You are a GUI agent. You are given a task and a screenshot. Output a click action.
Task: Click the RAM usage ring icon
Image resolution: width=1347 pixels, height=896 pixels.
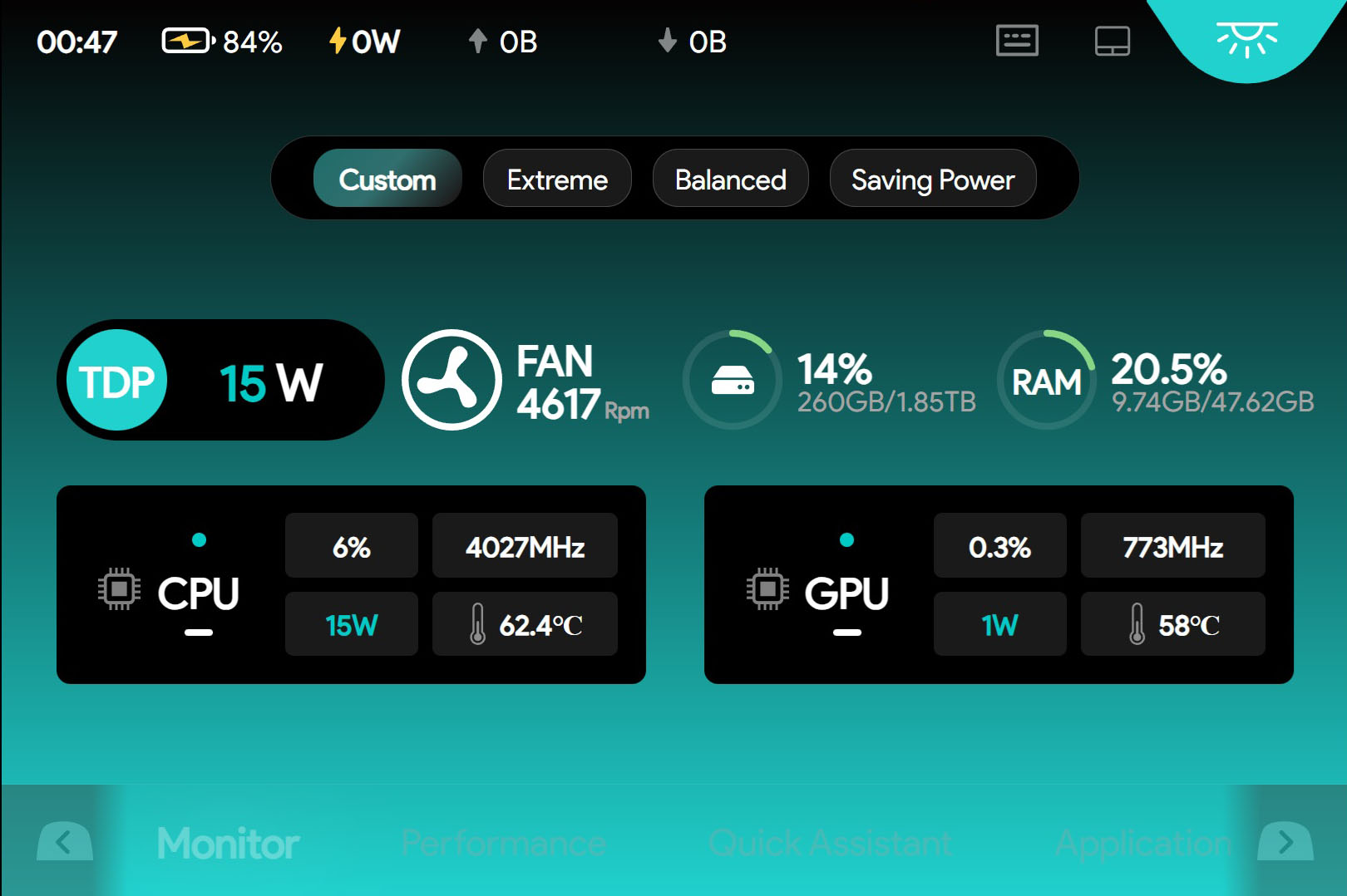1046,381
